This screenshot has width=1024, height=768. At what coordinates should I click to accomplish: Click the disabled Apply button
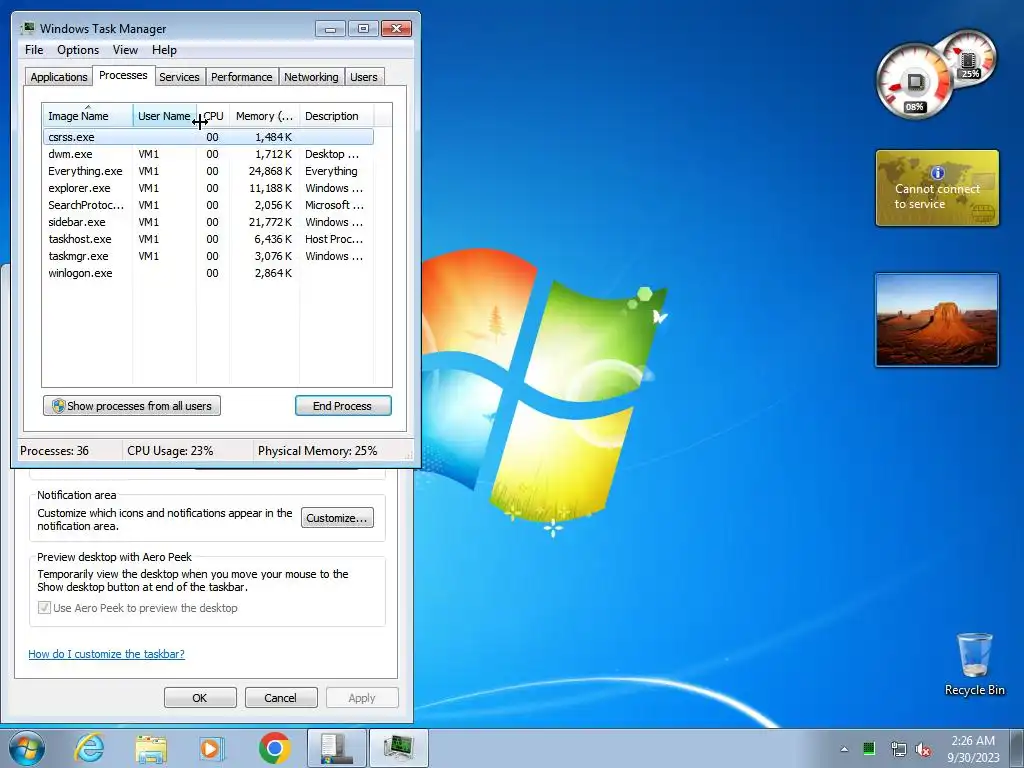click(x=362, y=697)
